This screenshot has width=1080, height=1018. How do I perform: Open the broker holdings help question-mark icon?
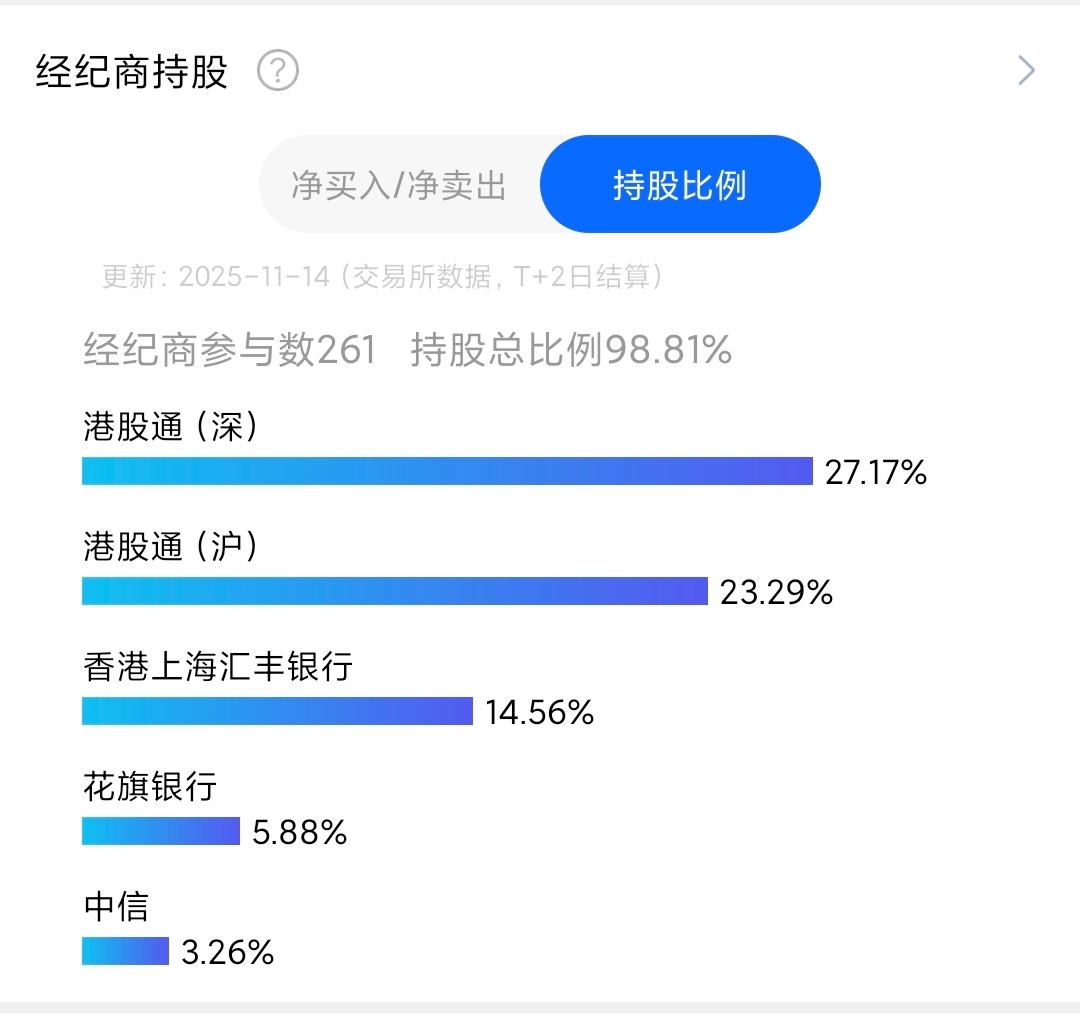tap(278, 71)
